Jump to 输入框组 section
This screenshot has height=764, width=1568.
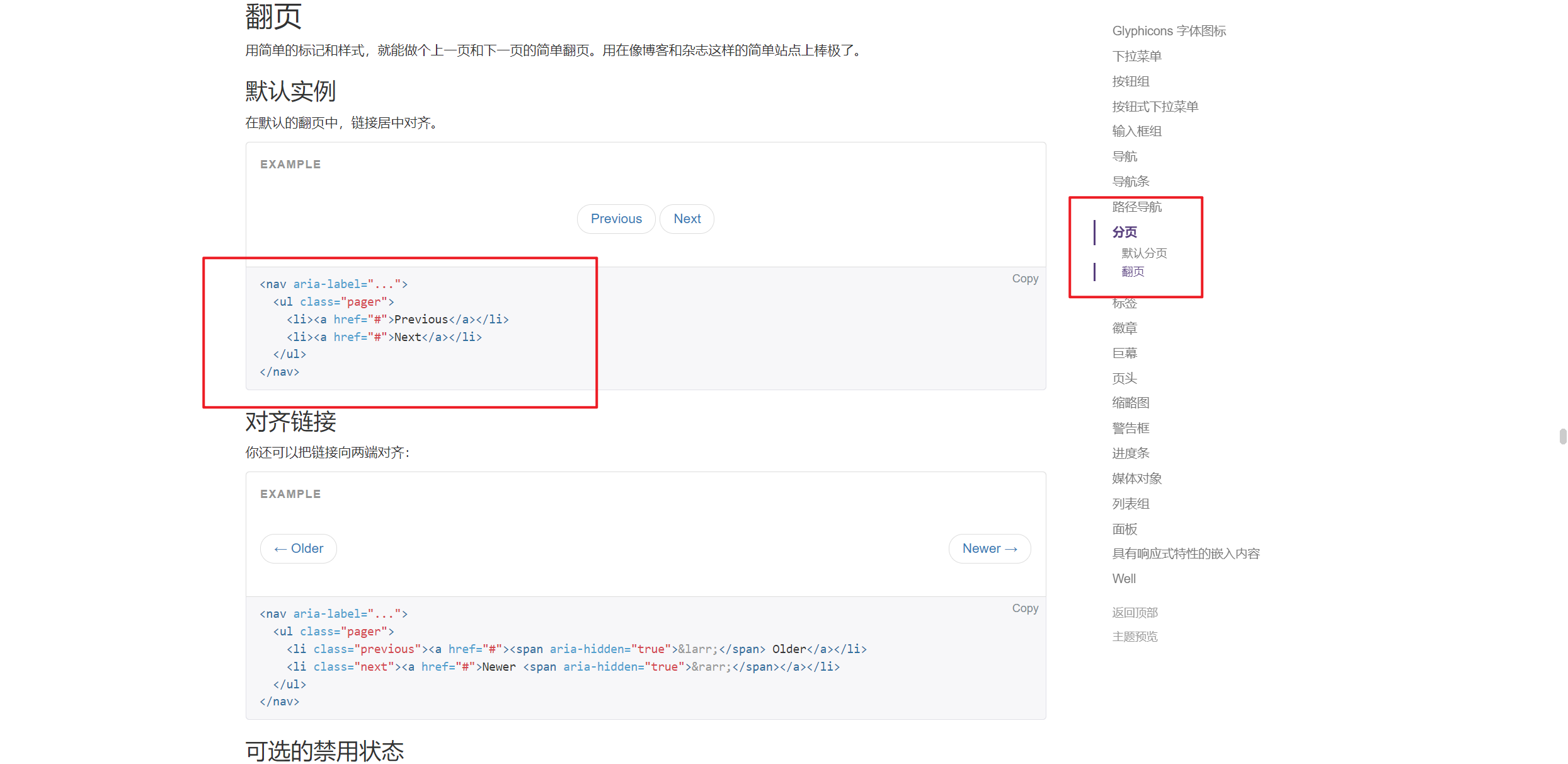click(x=1136, y=131)
